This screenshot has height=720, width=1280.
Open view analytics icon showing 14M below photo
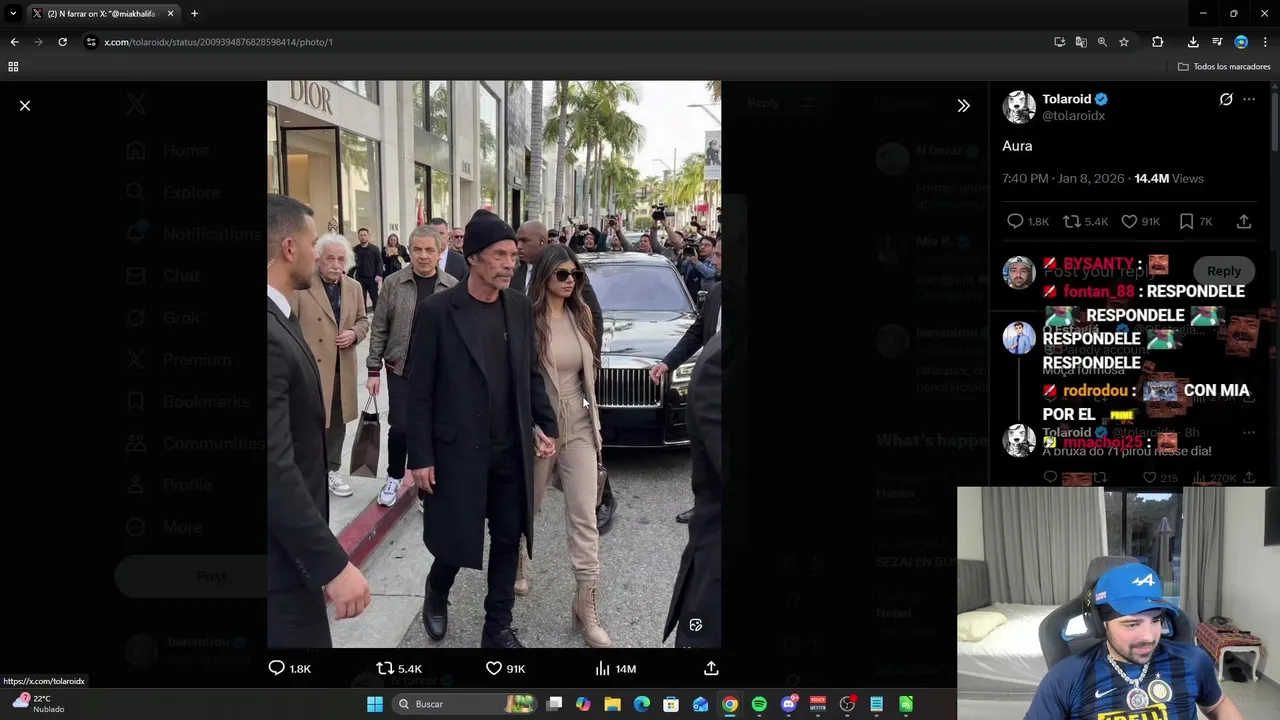coord(602,668)
